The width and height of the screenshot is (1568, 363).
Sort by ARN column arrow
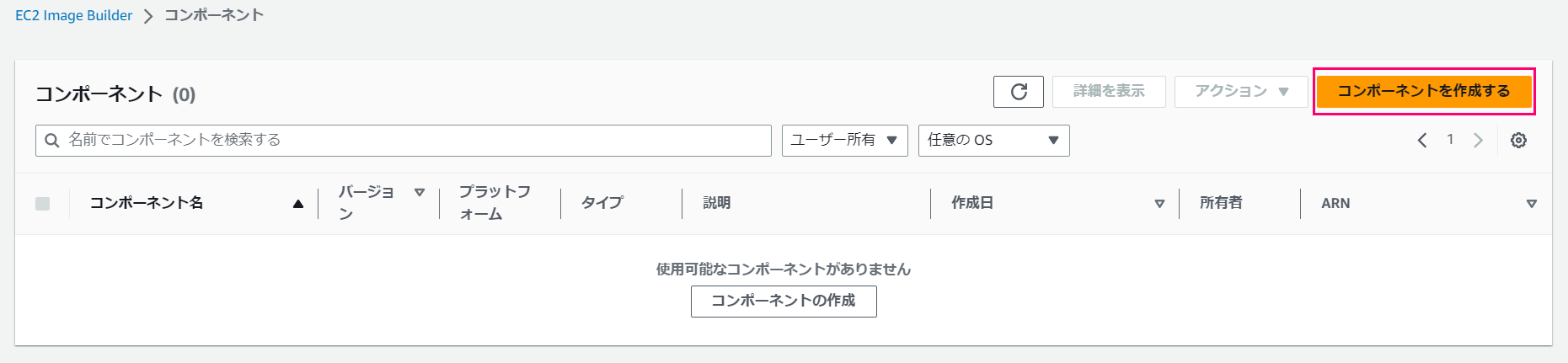1532,204
